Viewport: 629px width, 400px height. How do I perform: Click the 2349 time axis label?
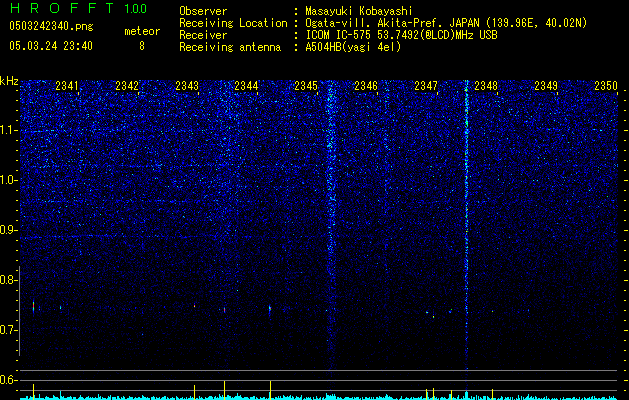click(546, 86)
